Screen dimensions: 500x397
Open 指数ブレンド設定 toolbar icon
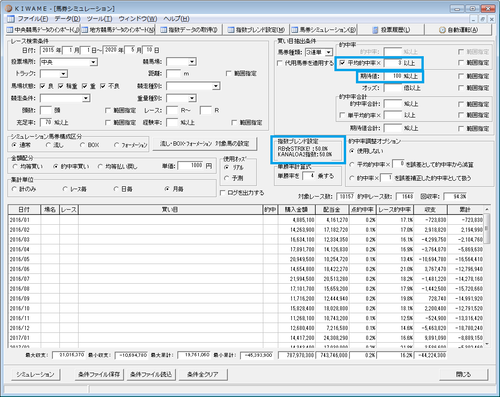pyautogui.click(x=231, y=30)
